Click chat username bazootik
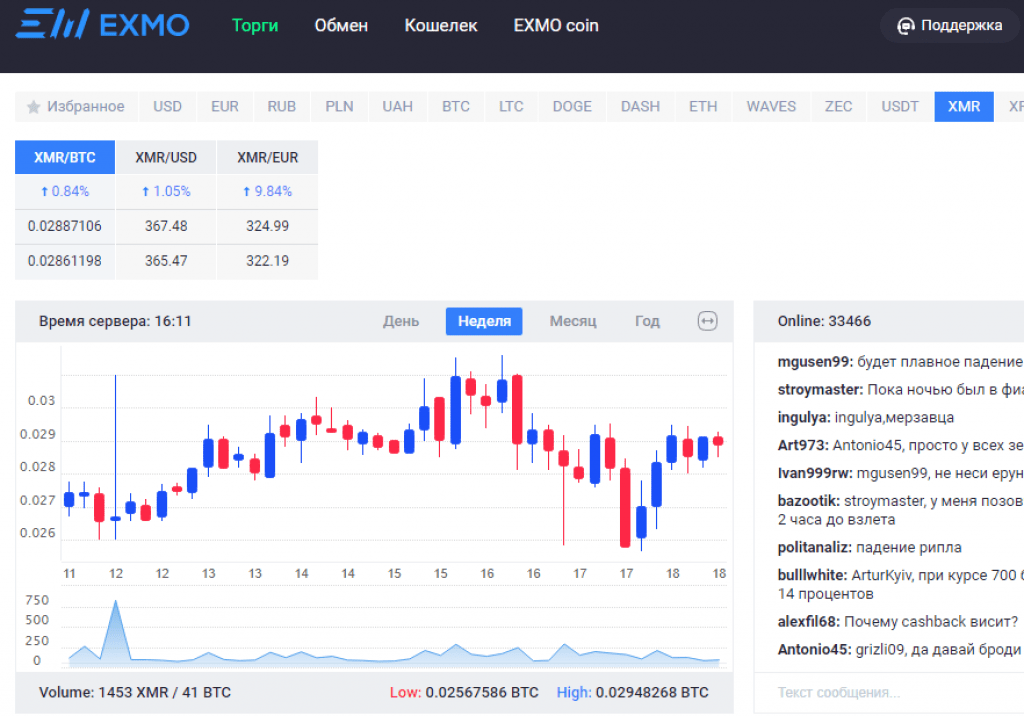Image resolution: width=1024 pixels, height=716 pixels. coord(808,501)
